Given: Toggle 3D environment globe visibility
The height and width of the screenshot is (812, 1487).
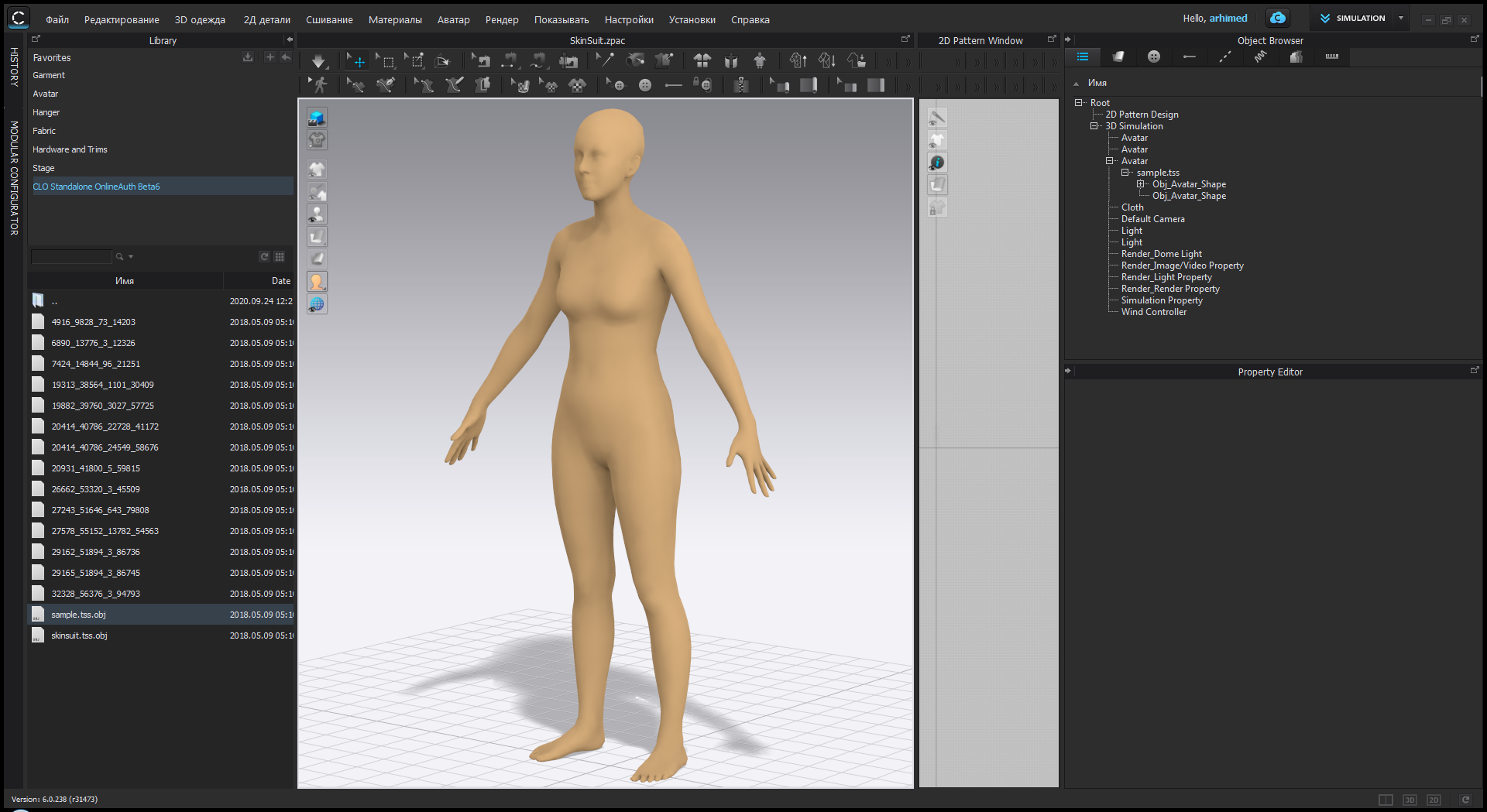Looking at the screenshot, I should coord(317,304).
